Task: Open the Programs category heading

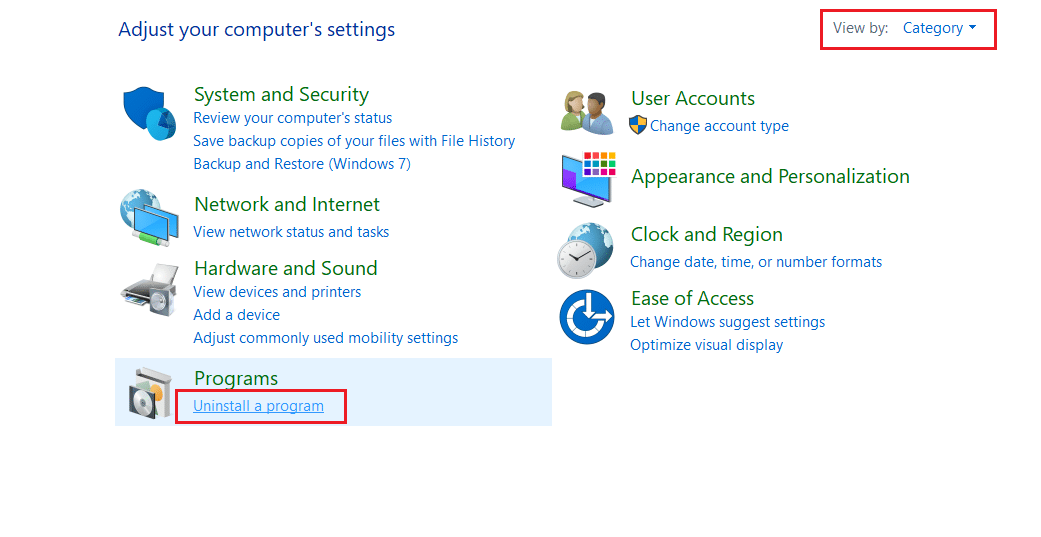Action: (236, 378)
